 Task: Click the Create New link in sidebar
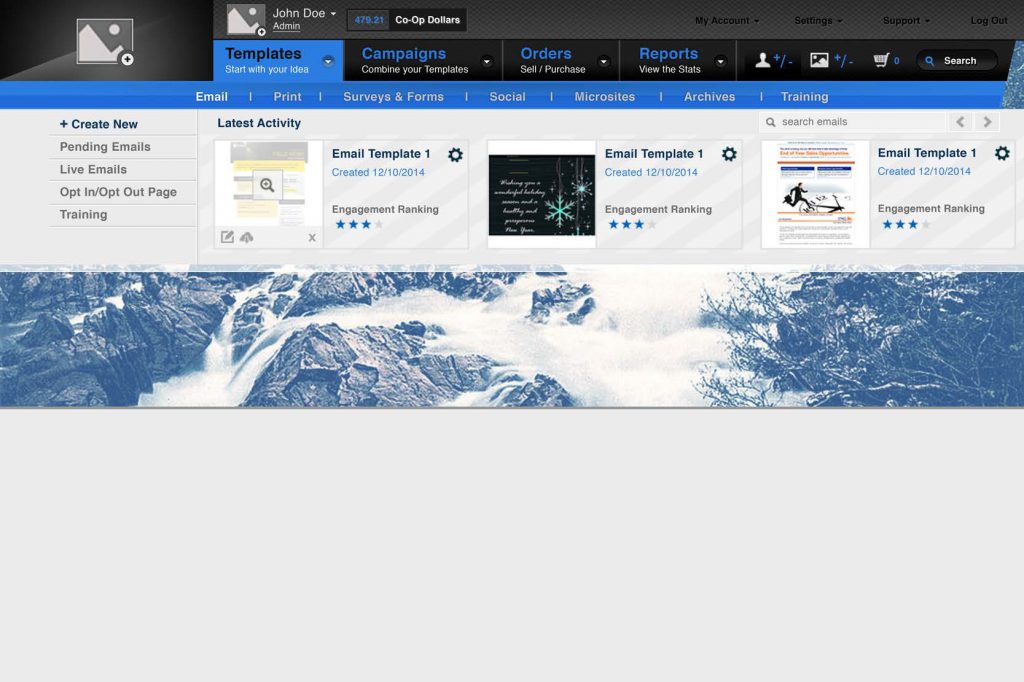[99, 124]
